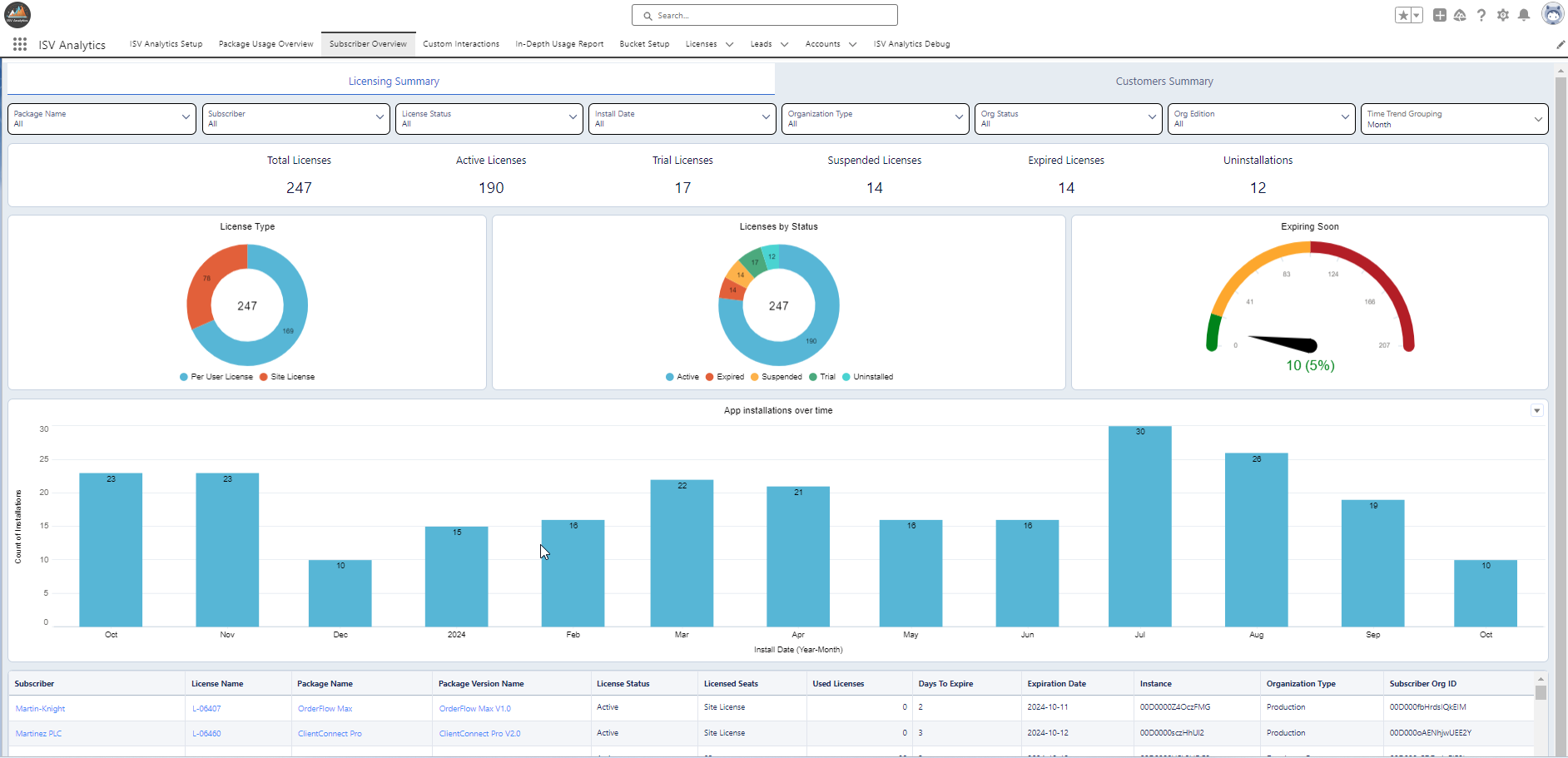Open the ISV Analytics Debug tab
Image resolution: width=1568 pixels, height=758 pixels.
pos(911,44)
